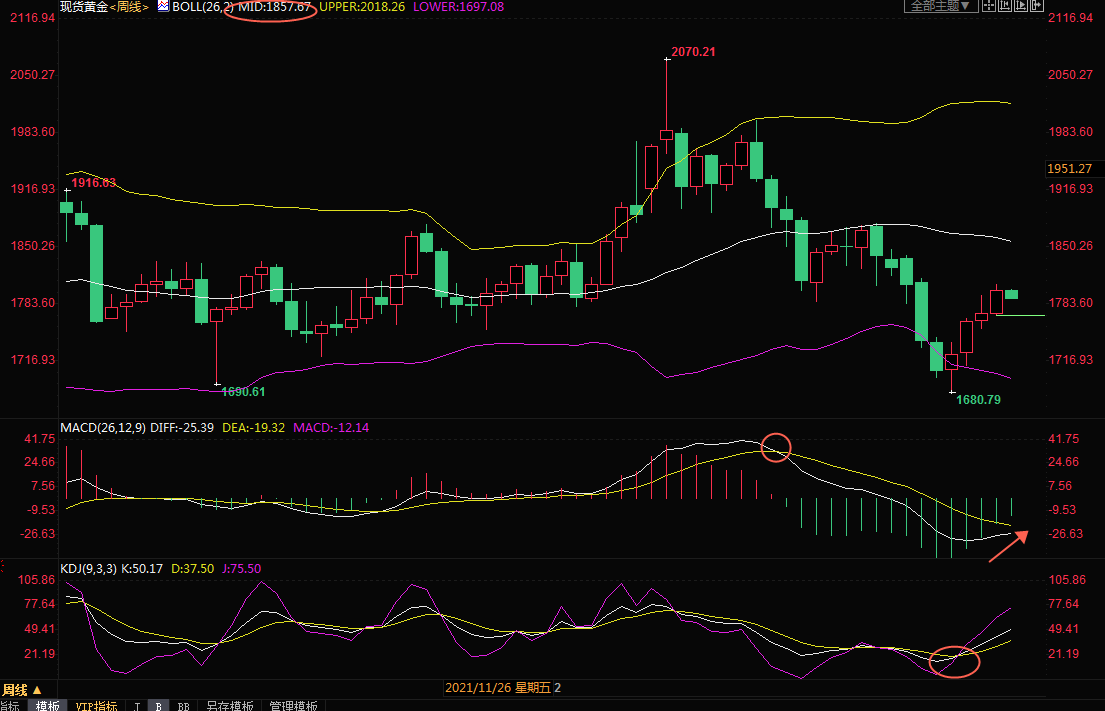Toggle the B mode button
Image resolution: width=1105 pixels, height=711 pixels.
[x=158, y=705]
